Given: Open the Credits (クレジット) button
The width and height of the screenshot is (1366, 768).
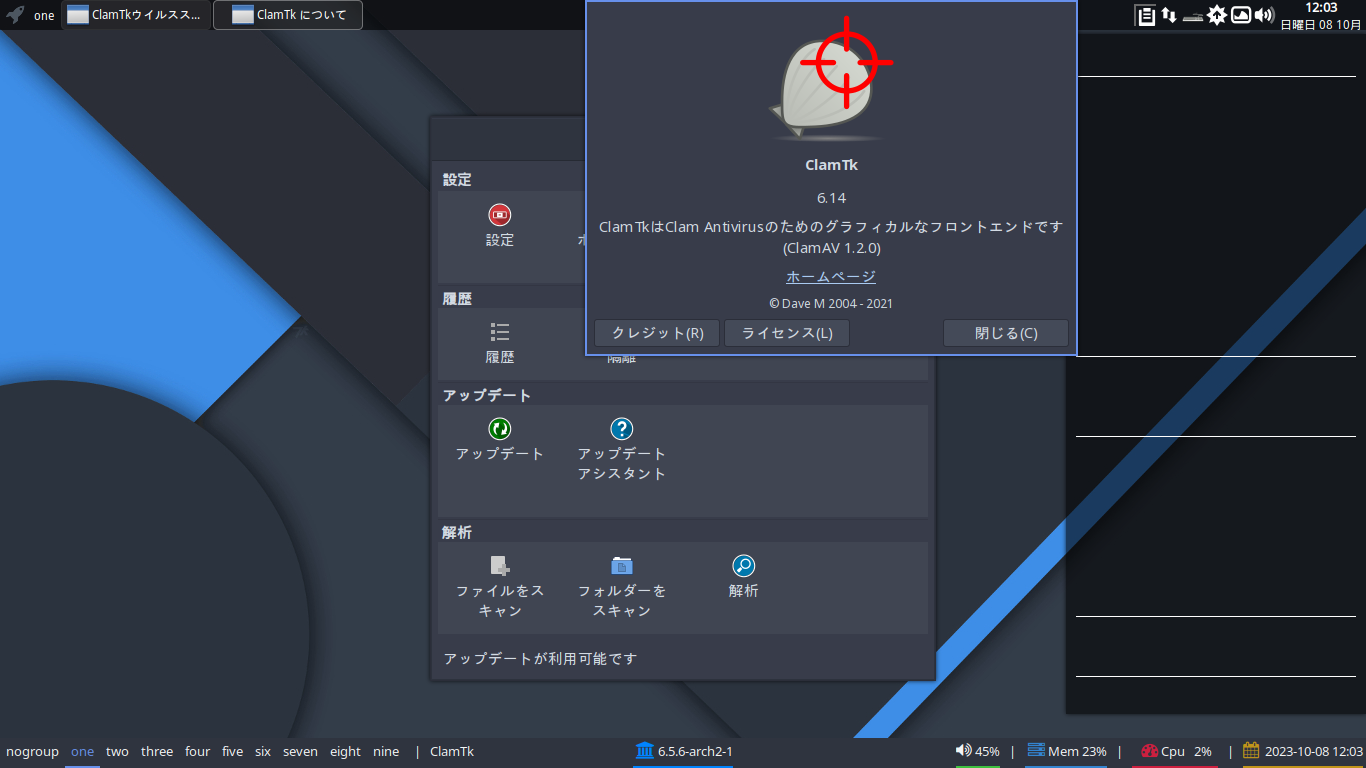Looking at the screenshot, I should pyautogui.click(x=657, y=333).
